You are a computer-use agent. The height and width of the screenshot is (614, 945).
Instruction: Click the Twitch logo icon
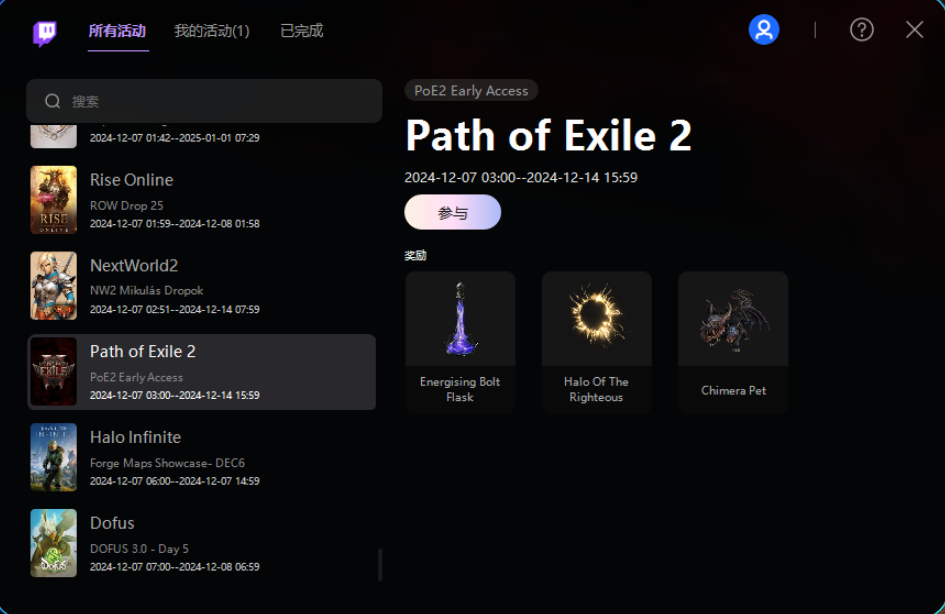45,33
